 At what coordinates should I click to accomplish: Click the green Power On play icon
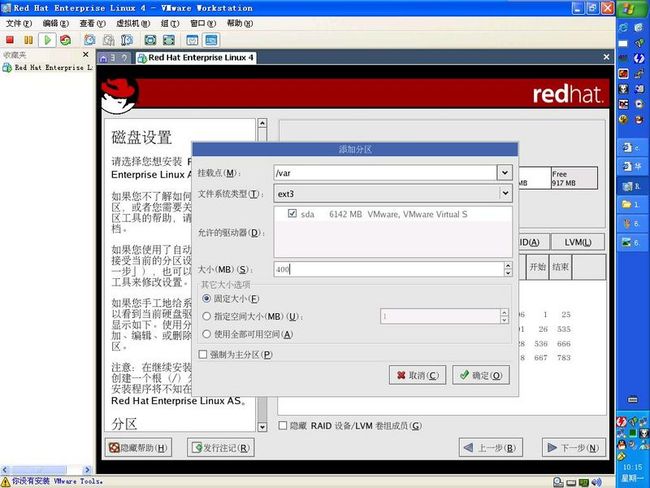[x=47, y=40]
